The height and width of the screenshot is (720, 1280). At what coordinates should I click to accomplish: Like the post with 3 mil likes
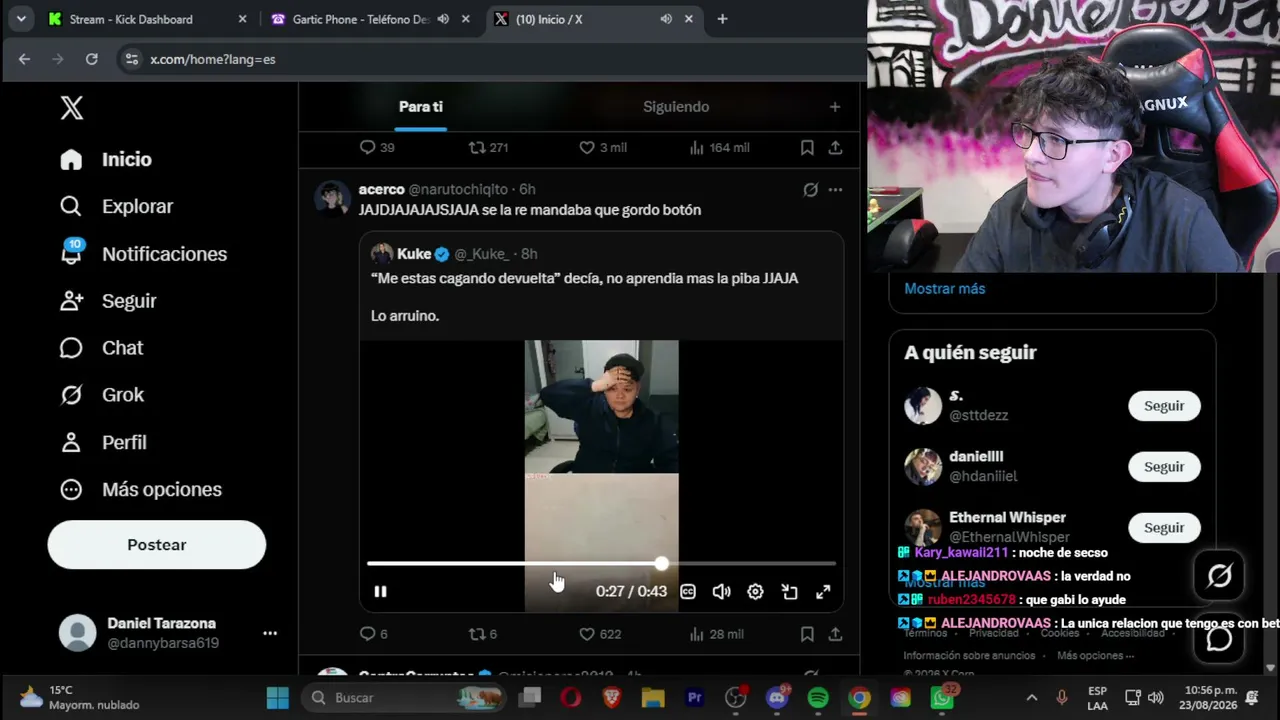(x=603, y=147)
